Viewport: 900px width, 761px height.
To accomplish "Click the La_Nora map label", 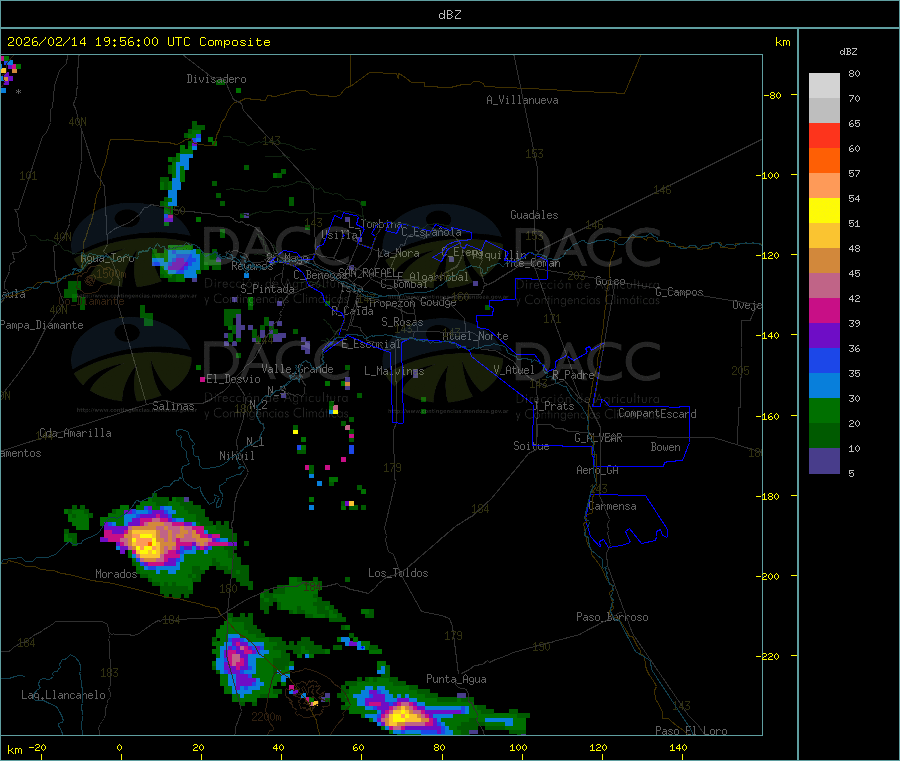I will pyautogui.click(x=398, y=253).
